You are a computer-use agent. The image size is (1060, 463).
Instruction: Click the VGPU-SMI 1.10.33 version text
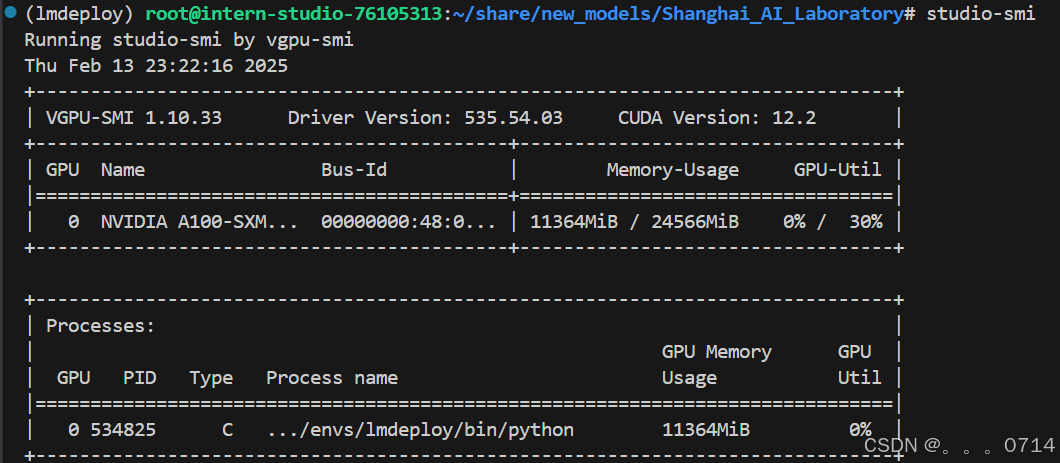(134, 118)
